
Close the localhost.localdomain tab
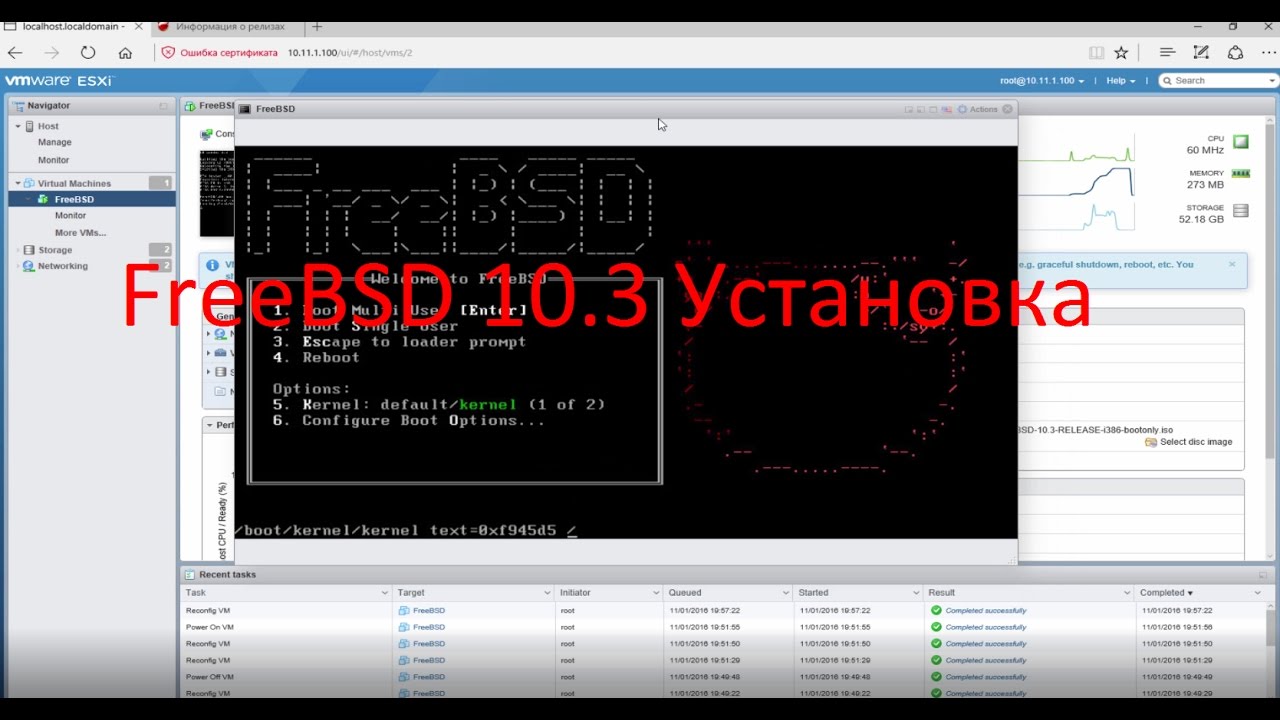[x=138, y=27]
